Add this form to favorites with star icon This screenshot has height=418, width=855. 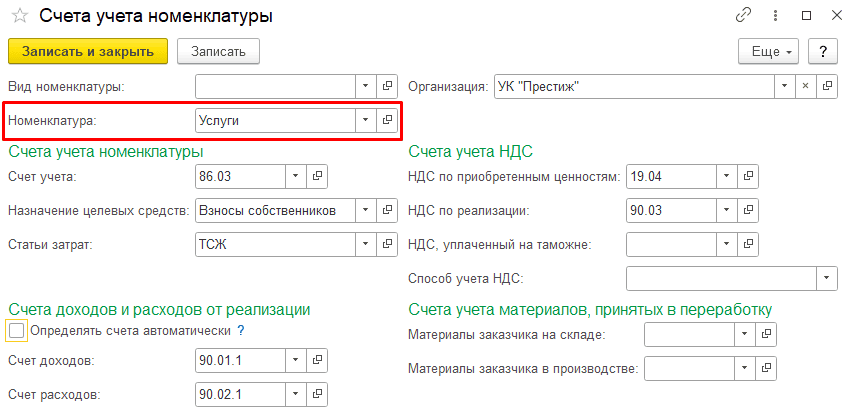(x=19, y=16)
